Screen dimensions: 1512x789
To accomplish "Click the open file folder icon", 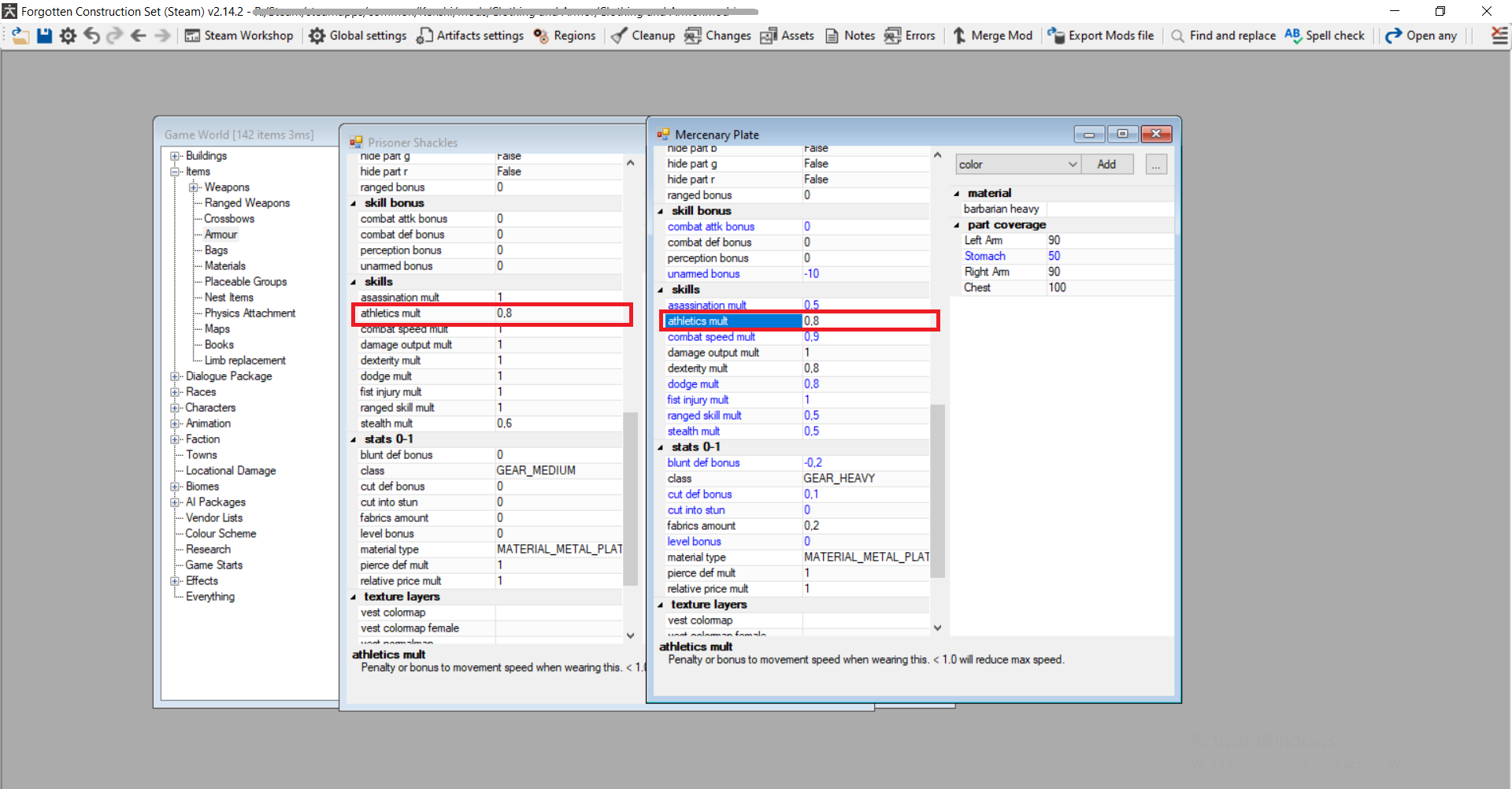I will [20, 35].
